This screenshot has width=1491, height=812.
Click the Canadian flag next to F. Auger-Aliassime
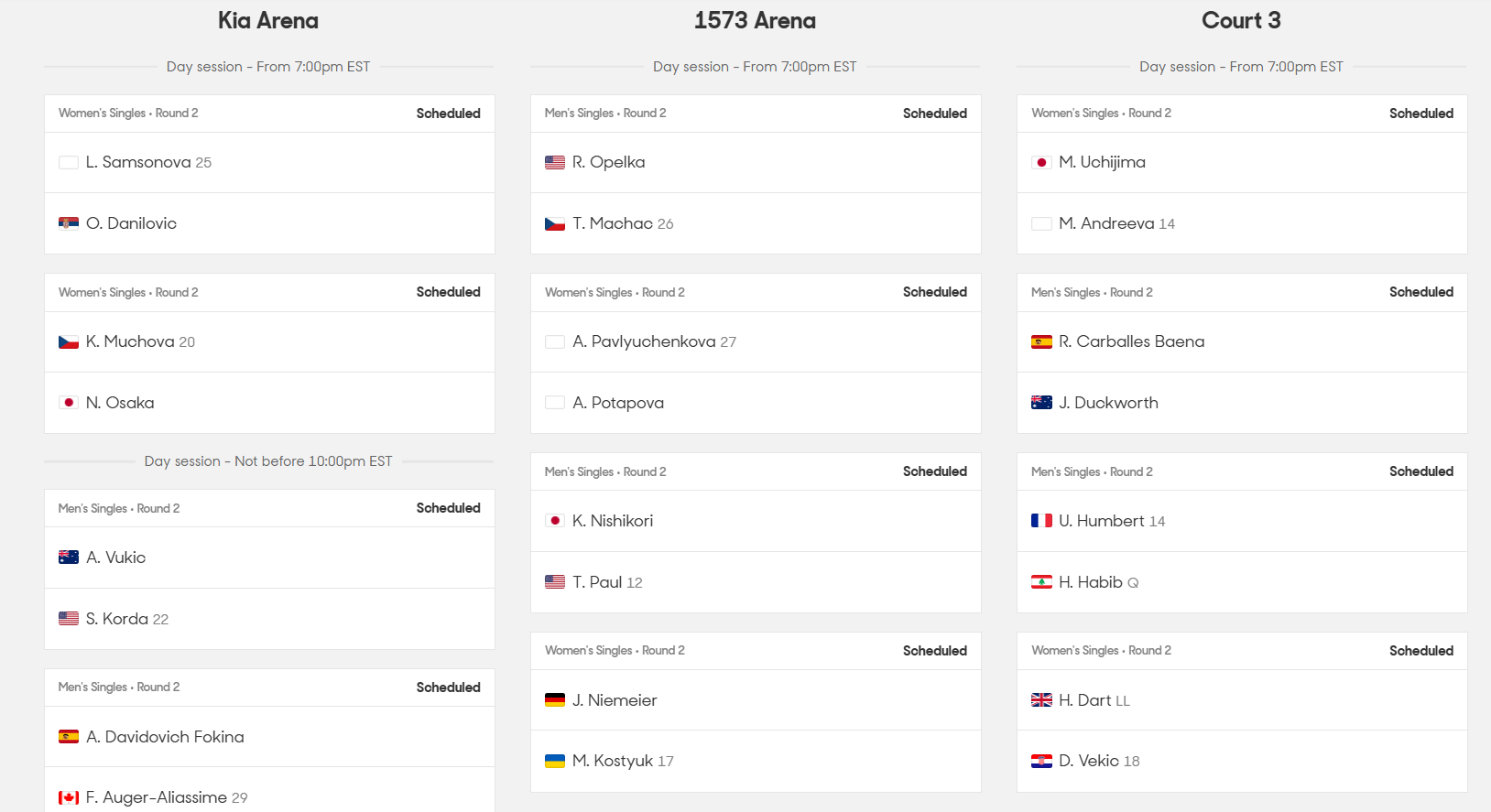pos(69,797)
